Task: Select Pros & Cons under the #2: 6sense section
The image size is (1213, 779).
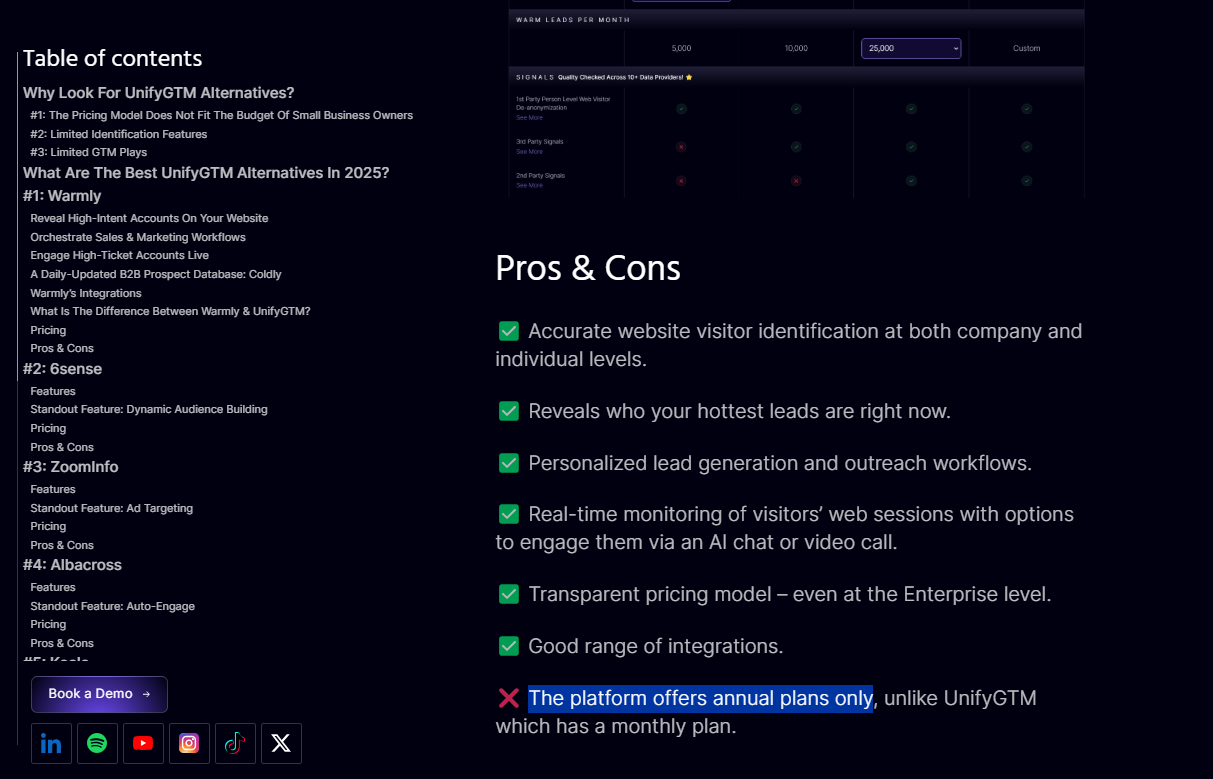Action: click(62, 447)
